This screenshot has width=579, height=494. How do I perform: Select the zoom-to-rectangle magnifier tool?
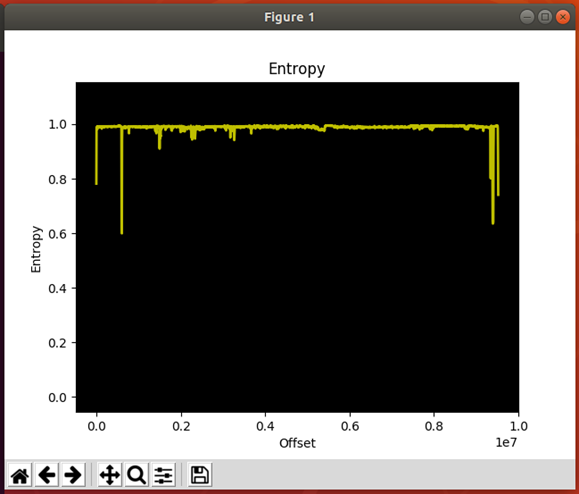click(x=136, y=475)
